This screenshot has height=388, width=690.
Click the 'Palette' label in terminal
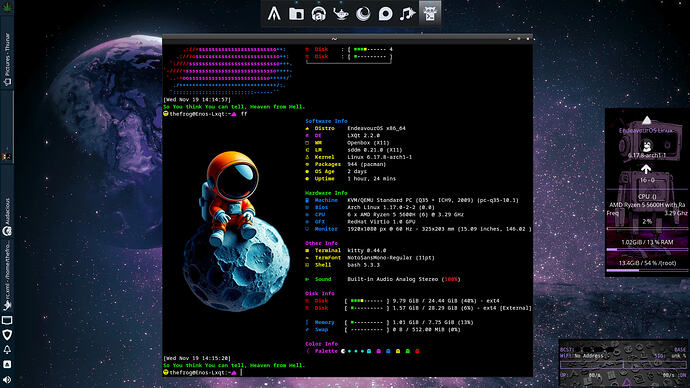coord(326,351)
